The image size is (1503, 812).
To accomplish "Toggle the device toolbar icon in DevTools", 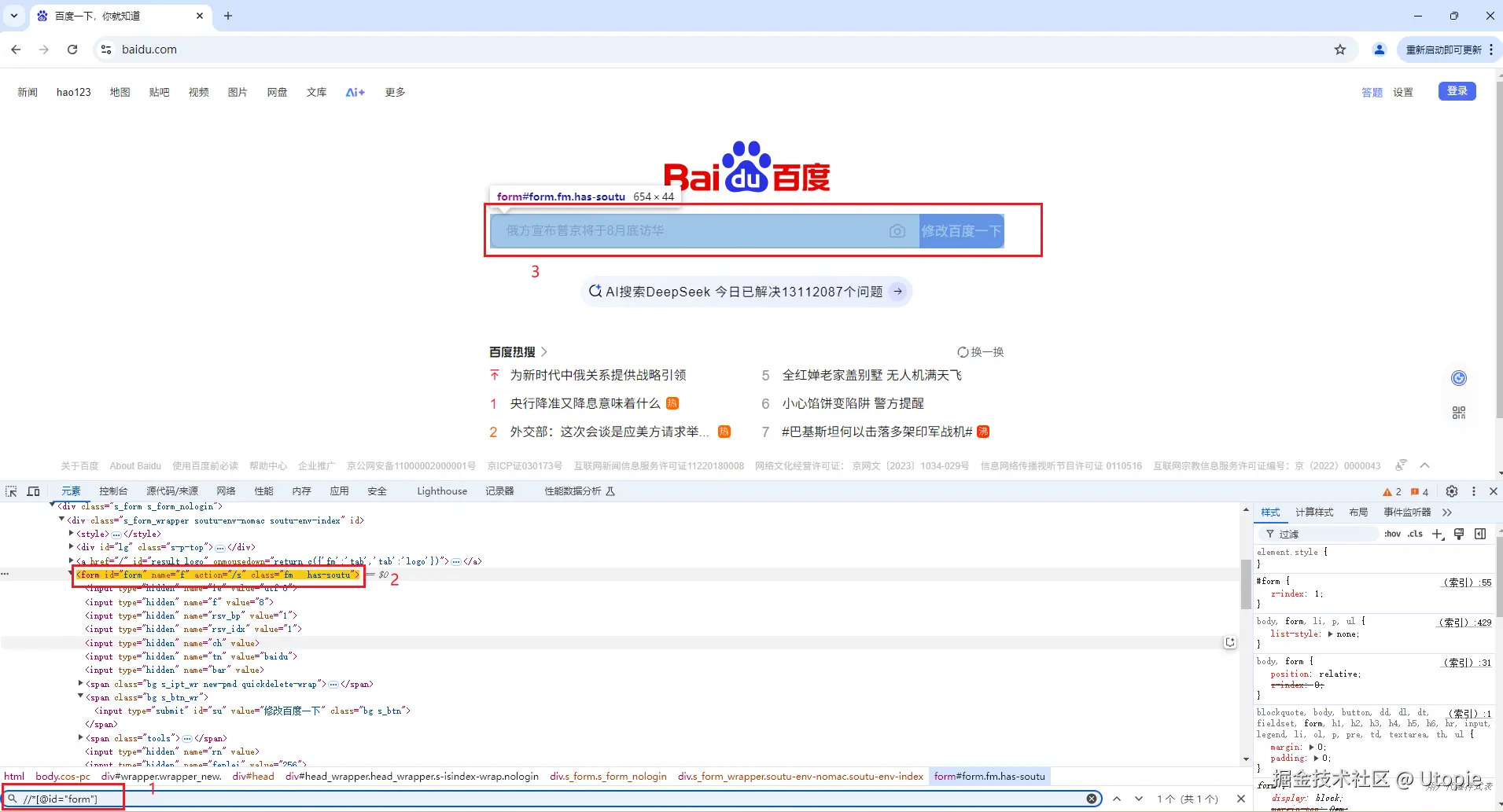I will (33, 491).
